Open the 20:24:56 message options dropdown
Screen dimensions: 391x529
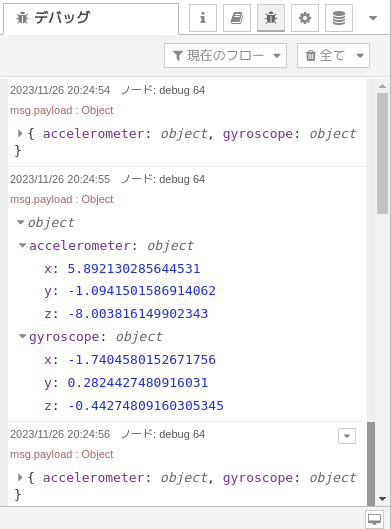347,436
